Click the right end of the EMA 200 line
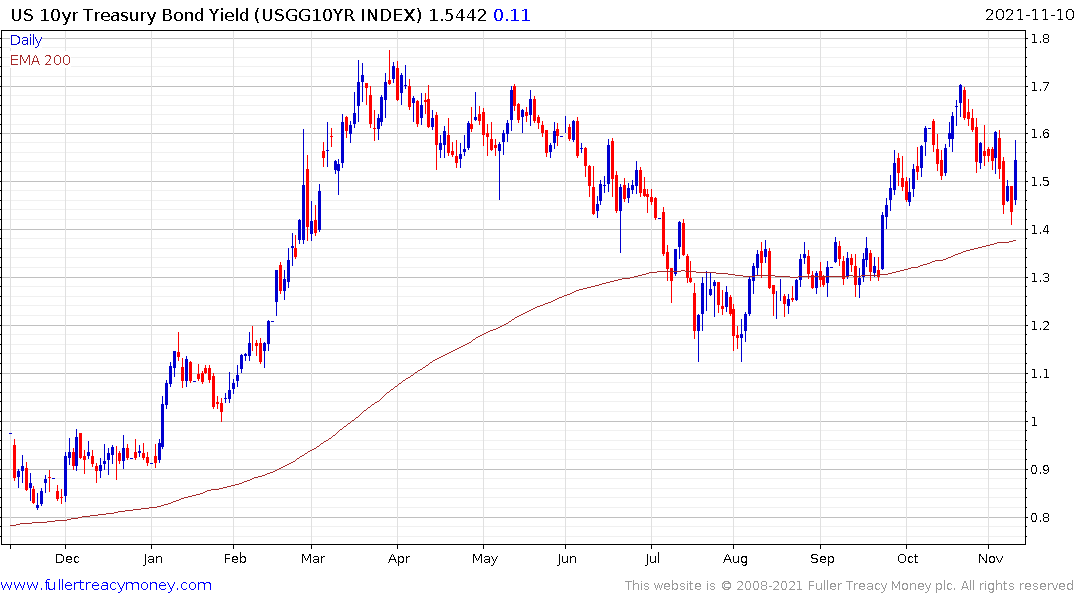Screen dimensions: 1075x600 [1015, 241]
